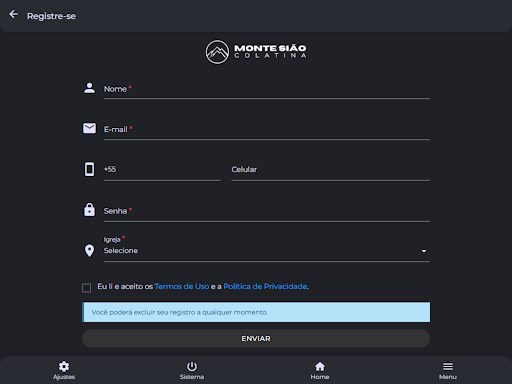Screen dimensions: 512x384
Task: Click the padlock icon beside Senha
Action: [89, 210]
